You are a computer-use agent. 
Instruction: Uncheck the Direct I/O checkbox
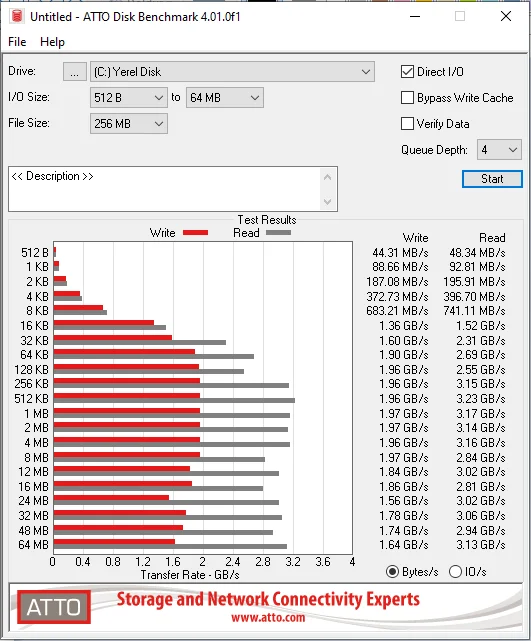coord(408,72)
